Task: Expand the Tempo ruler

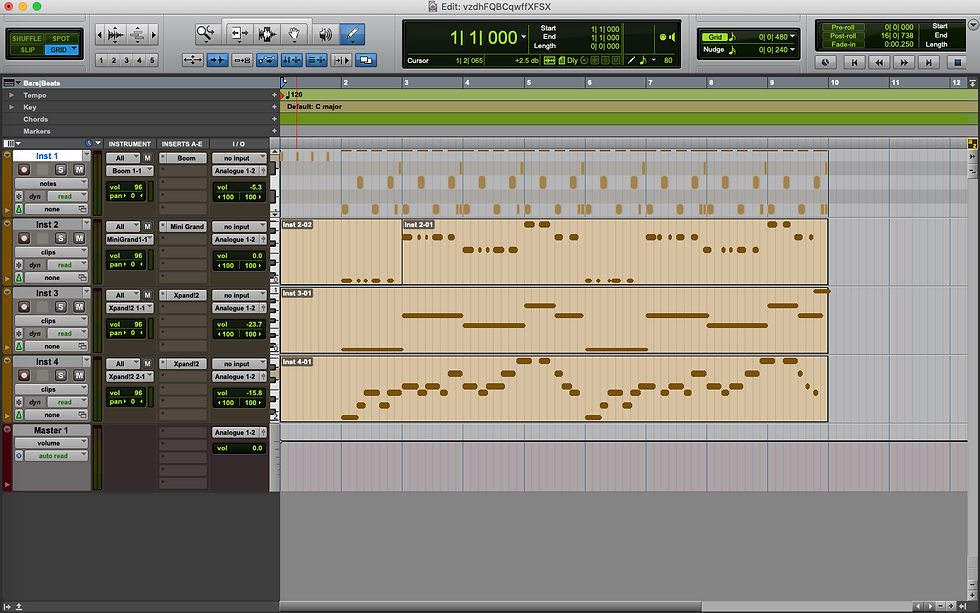Action: [11, 95]
